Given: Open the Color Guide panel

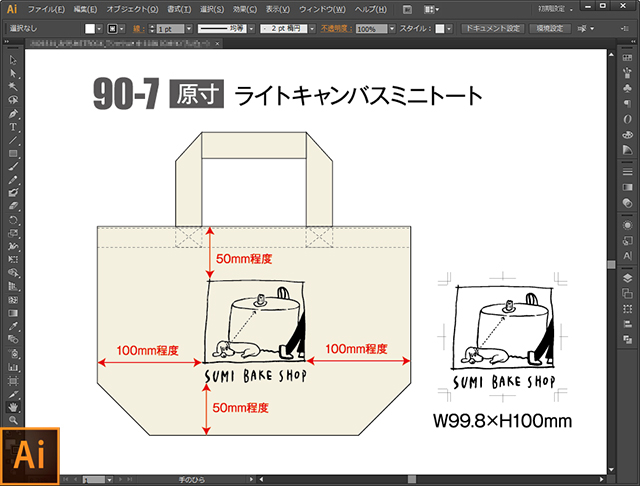Looking at the screenshot, I should [627, 150].
